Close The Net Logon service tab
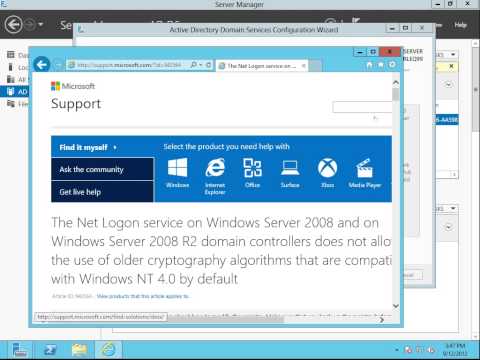The height and width of the screenshot is (360, 480). pos(304,66)
